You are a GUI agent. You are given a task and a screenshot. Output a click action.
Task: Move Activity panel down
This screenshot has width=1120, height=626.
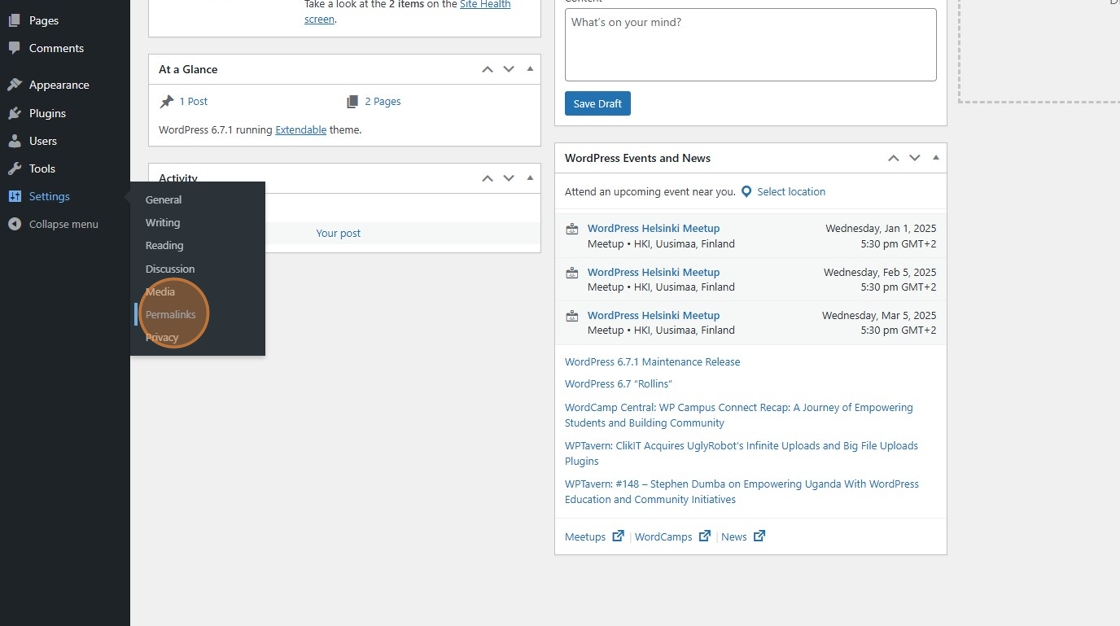coord(509,178)
